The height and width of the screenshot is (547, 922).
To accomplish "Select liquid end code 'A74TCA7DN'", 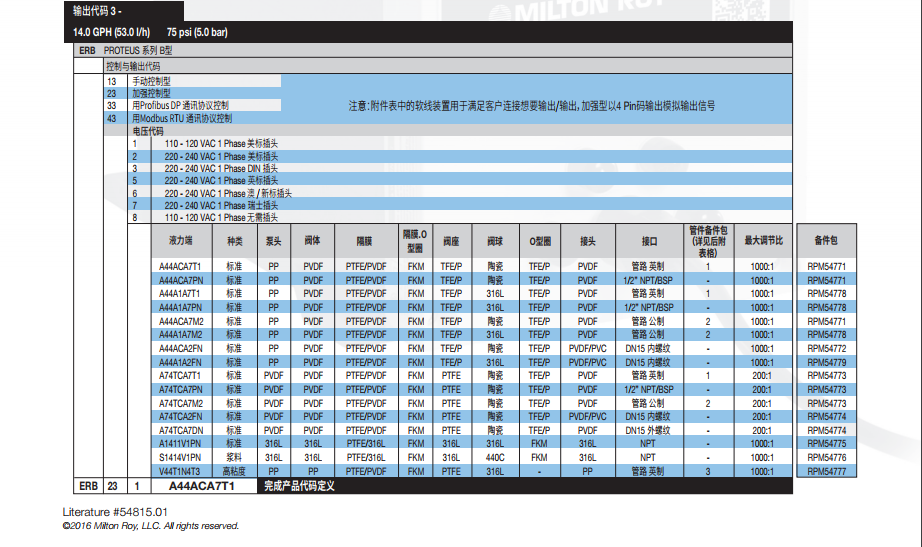I will click(x=181, y=431).
